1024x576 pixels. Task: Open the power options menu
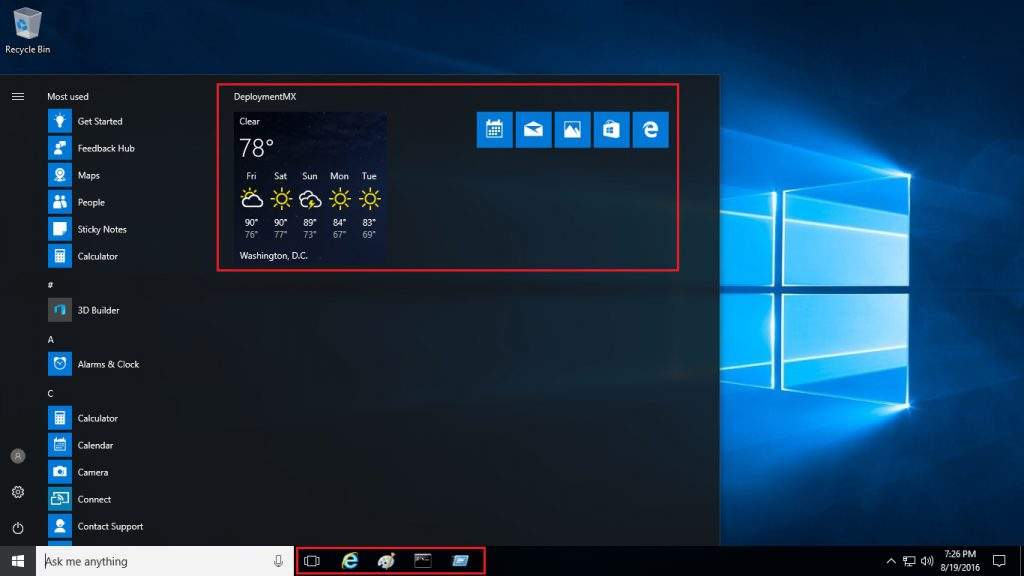click(17, 527)
